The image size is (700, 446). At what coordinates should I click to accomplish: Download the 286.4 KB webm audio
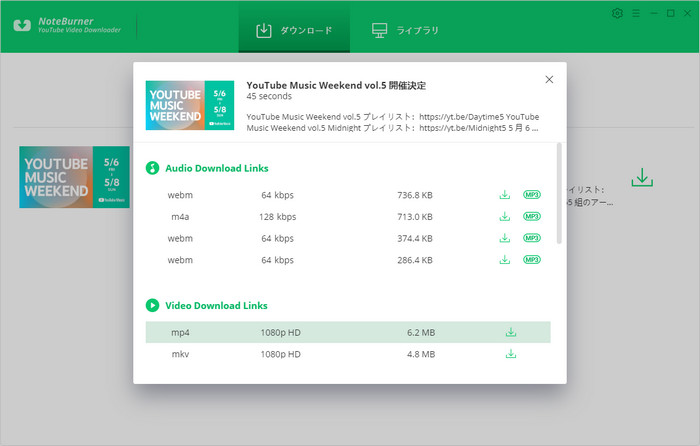click(504, 259)
